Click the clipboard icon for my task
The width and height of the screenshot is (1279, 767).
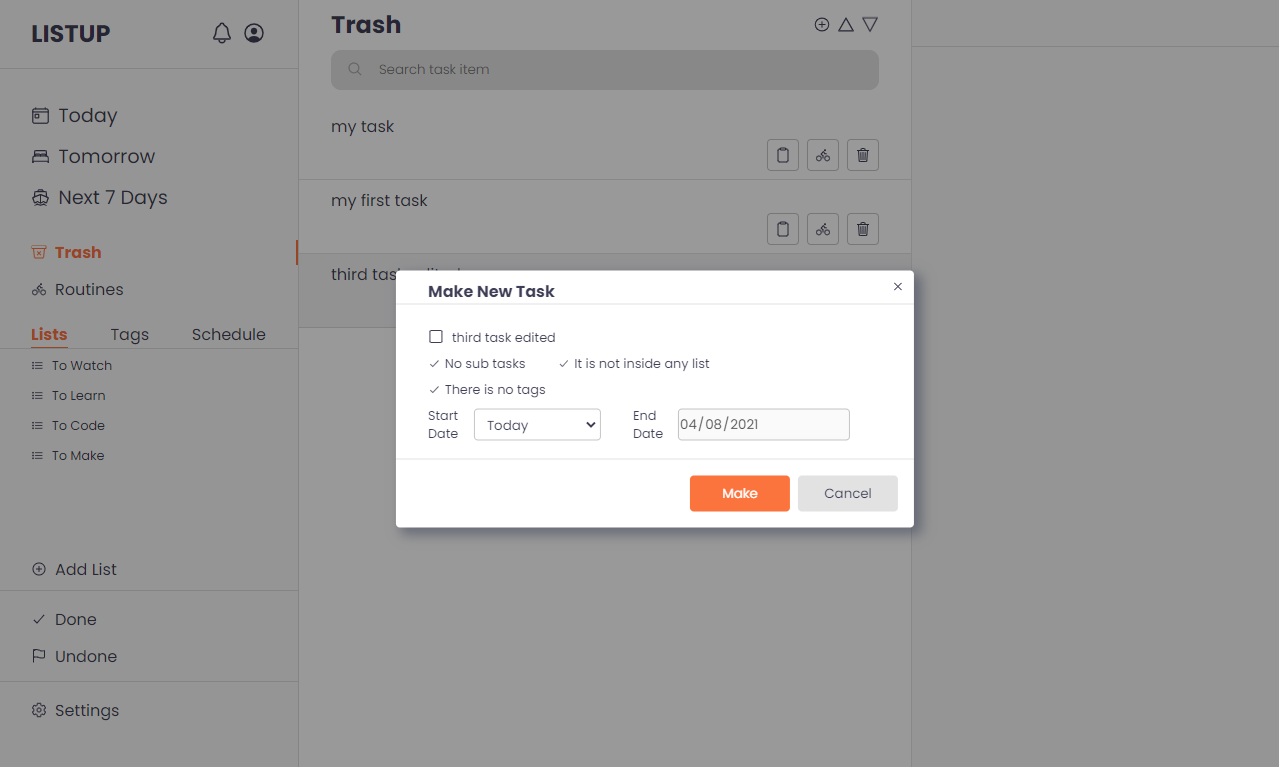pos(783,155)
